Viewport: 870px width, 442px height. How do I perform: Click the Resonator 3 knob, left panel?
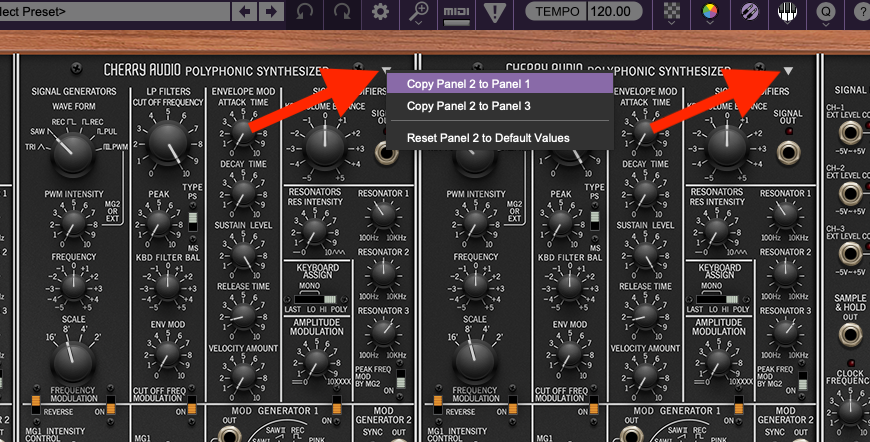click(383, 333)
